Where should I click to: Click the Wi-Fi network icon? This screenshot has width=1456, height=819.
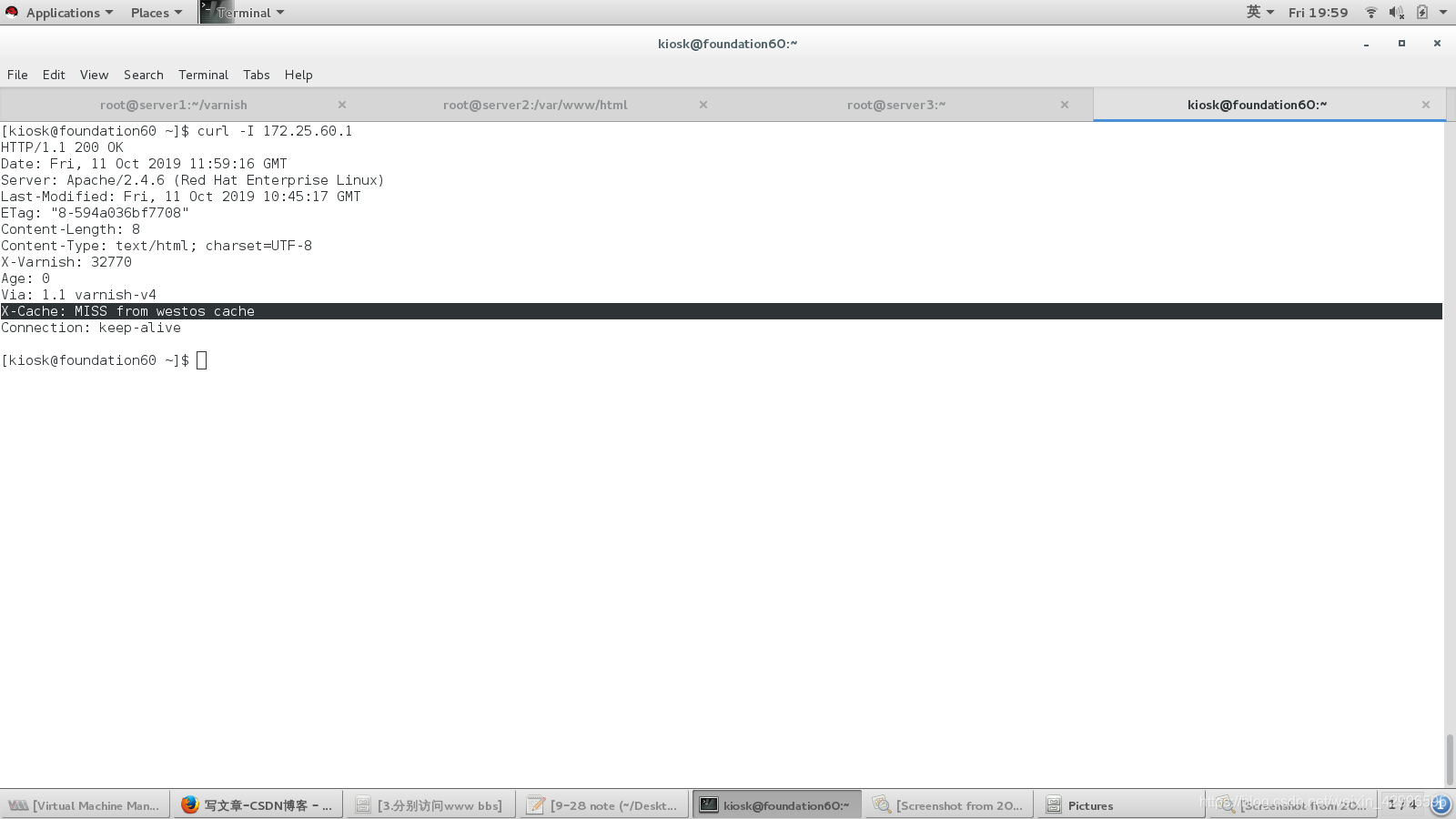click(x=1371, y=13)
